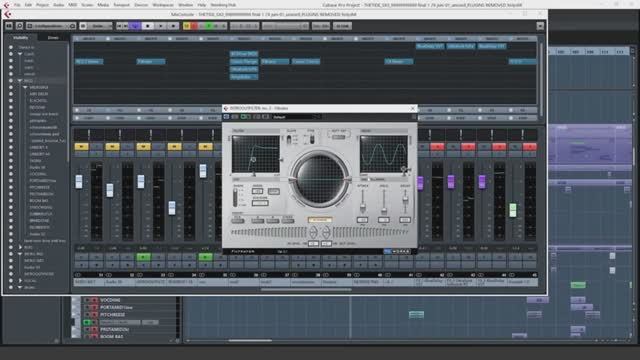The width and height of the screenshot is (640, 360).
Task: Unsolo channel 42 using its red S button
Action: (x=437, y=146)
